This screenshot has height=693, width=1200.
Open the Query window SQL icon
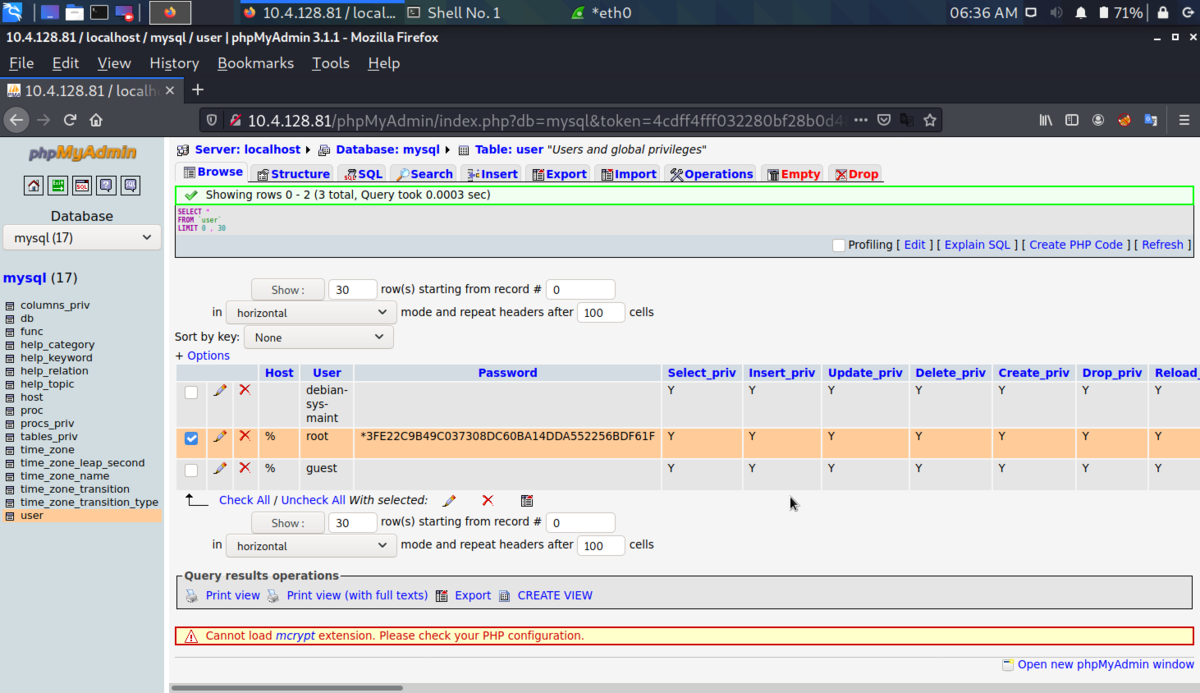point(82,186)
